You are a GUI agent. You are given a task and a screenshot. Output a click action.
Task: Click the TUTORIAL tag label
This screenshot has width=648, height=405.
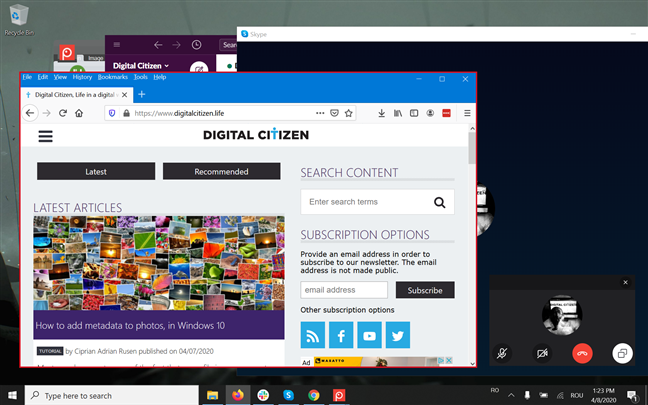(50, 351)
